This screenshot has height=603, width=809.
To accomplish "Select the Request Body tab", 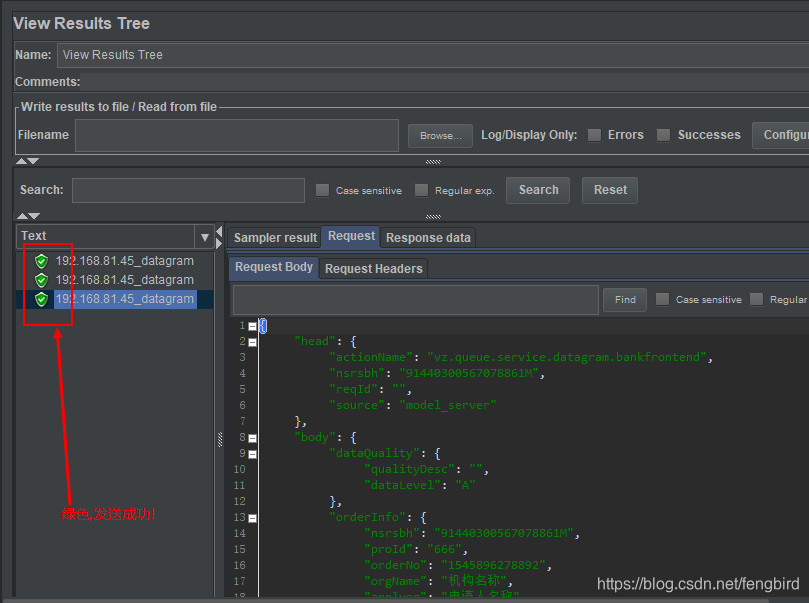I will pos(274,267).
